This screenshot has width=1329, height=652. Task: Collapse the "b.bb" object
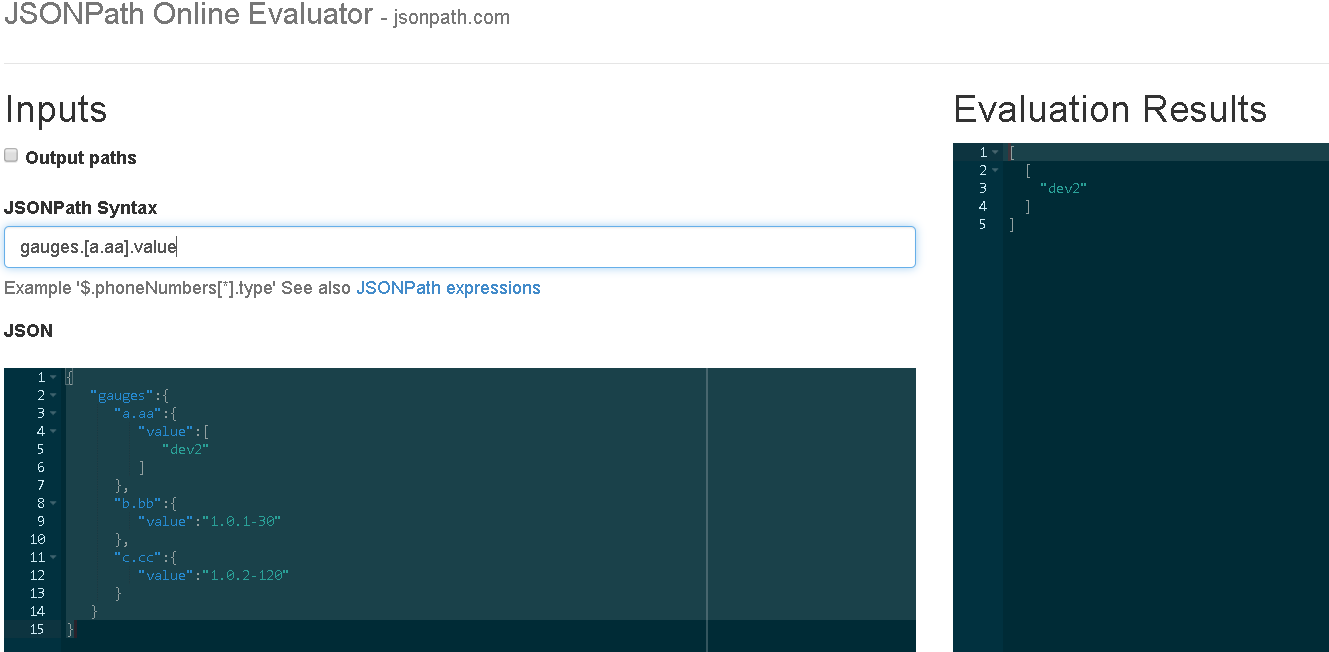click(52, 503)
